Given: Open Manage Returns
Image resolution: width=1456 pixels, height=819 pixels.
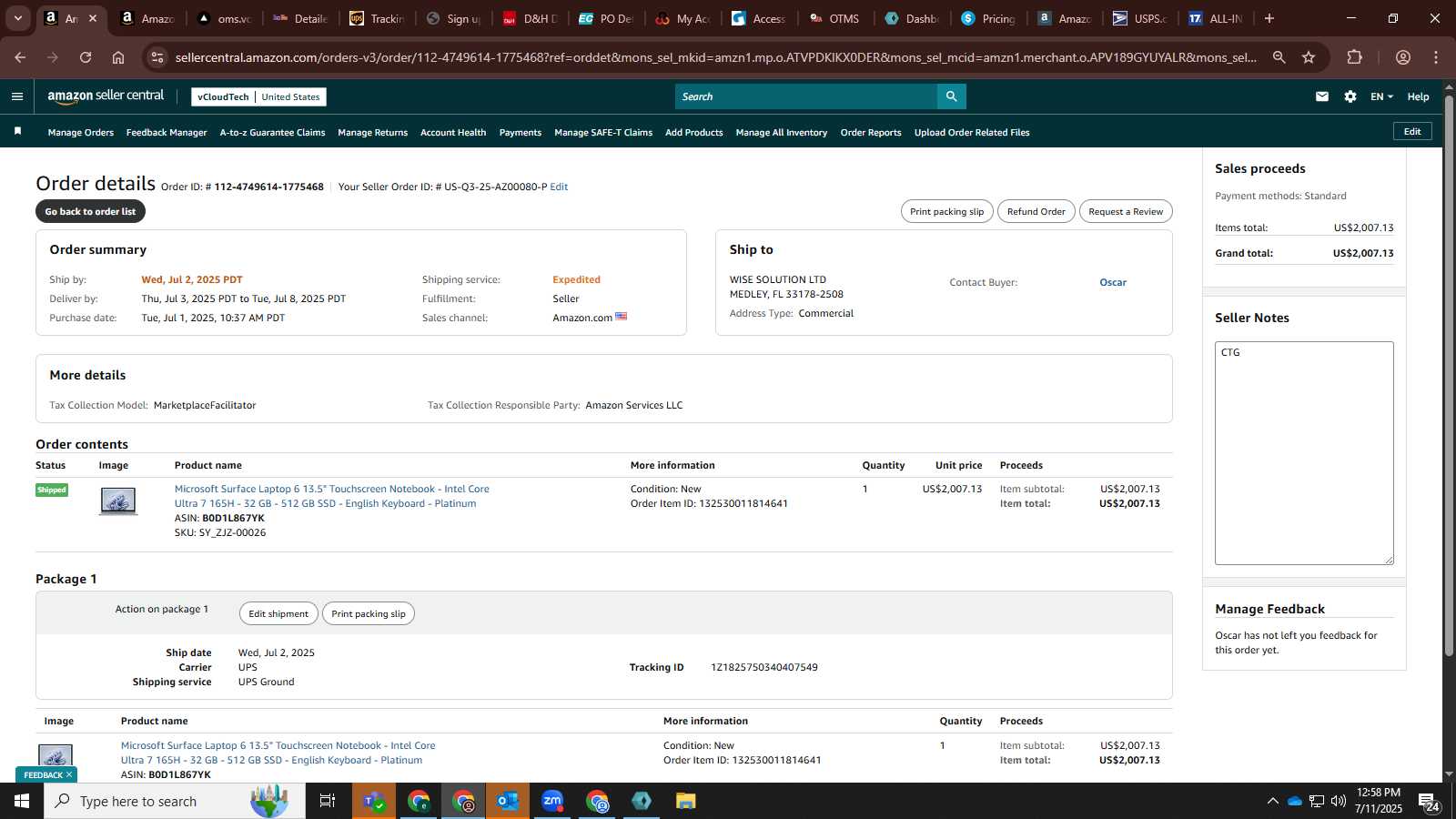Looking at the screenshot, I should (372, 132).
